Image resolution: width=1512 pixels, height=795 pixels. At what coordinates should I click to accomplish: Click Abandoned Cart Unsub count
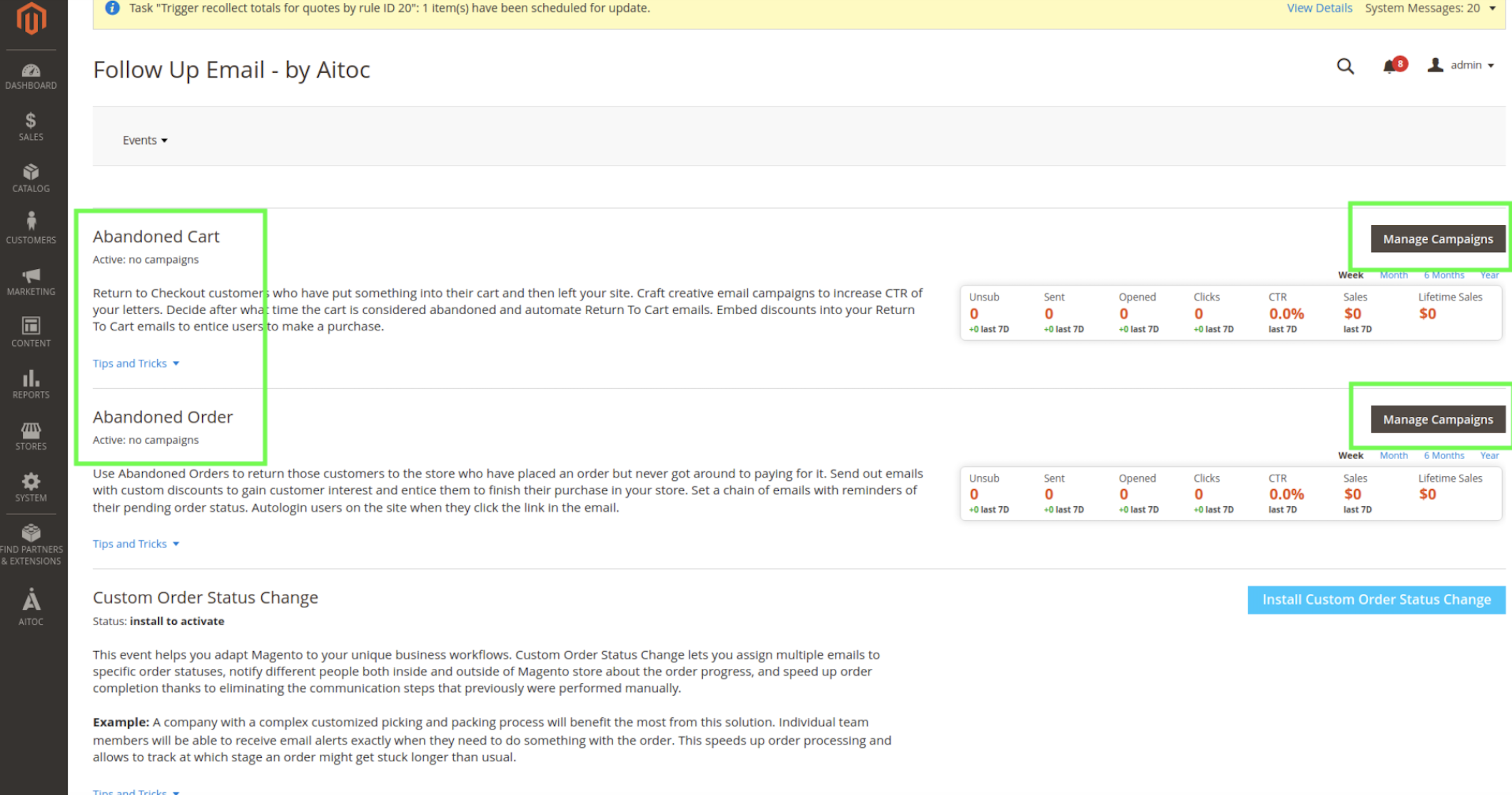(974, 314)
